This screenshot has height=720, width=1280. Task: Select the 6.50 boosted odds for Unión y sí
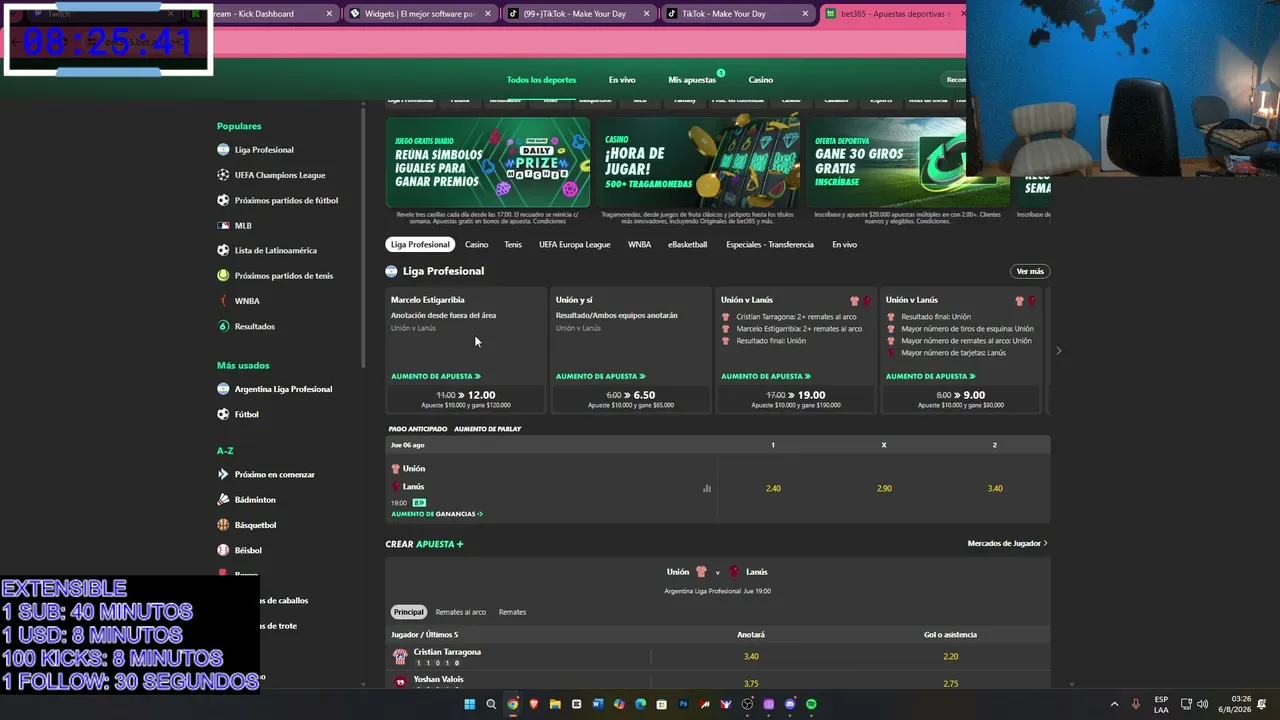click(x=631, y=399)
